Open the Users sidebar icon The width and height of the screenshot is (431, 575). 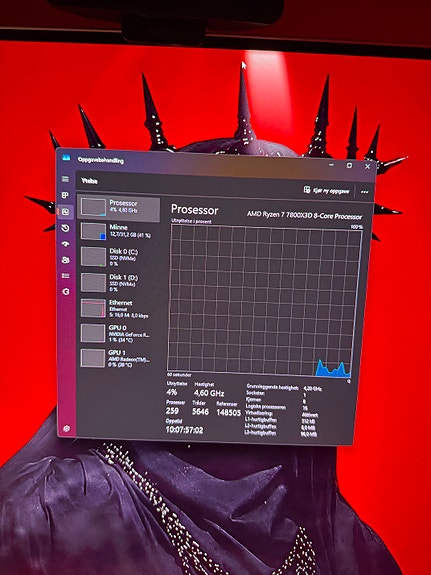(66, 260)
